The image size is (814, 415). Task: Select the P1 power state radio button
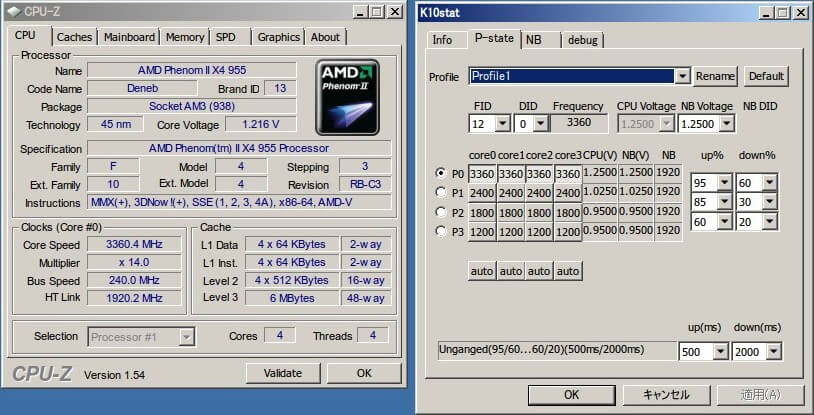[441, 192]
